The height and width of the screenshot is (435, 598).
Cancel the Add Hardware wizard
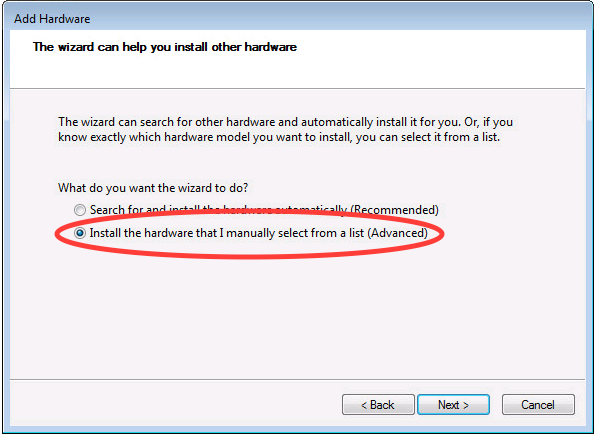coord(538,405)
